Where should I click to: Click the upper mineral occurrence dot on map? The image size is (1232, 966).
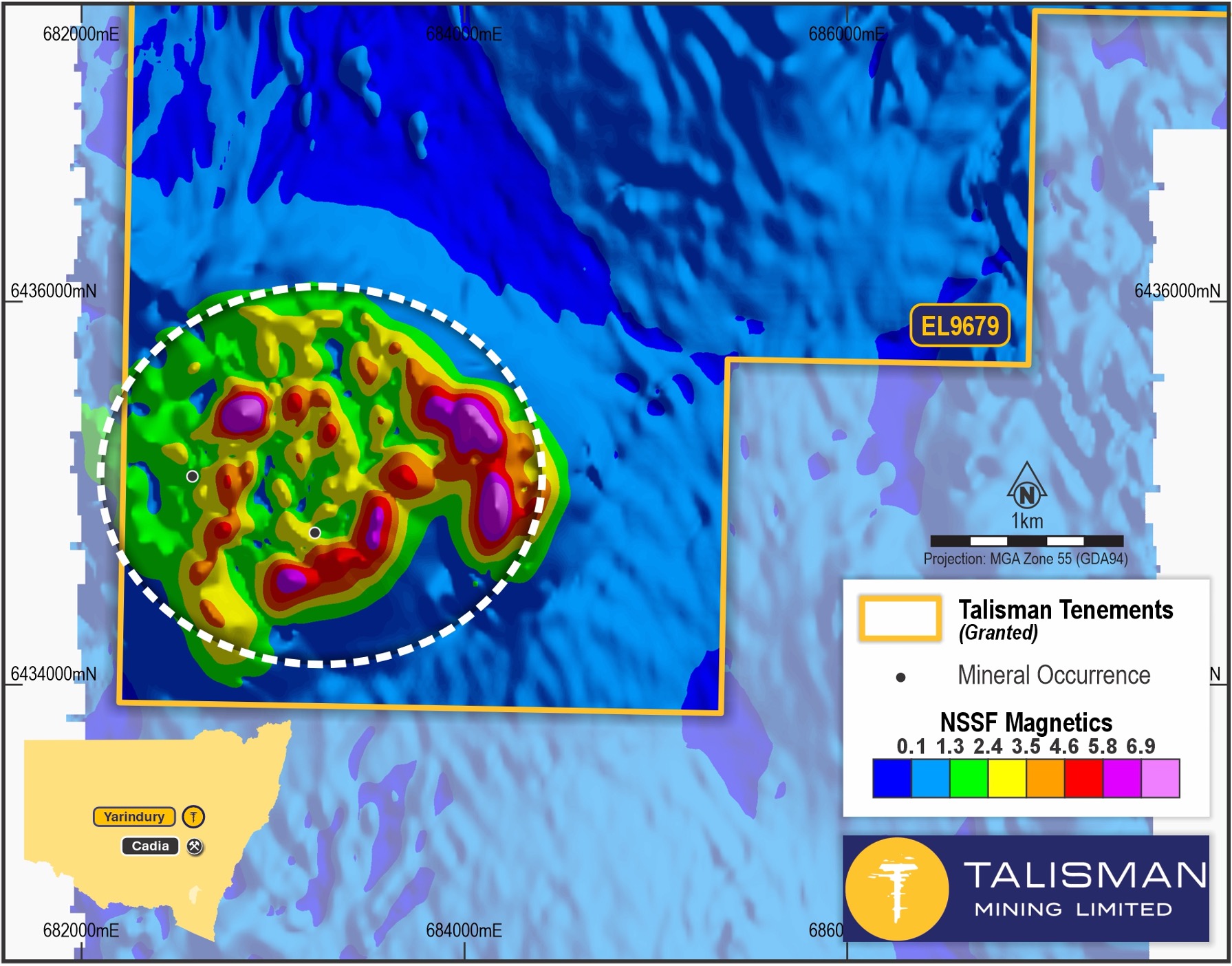pos(193,475)
